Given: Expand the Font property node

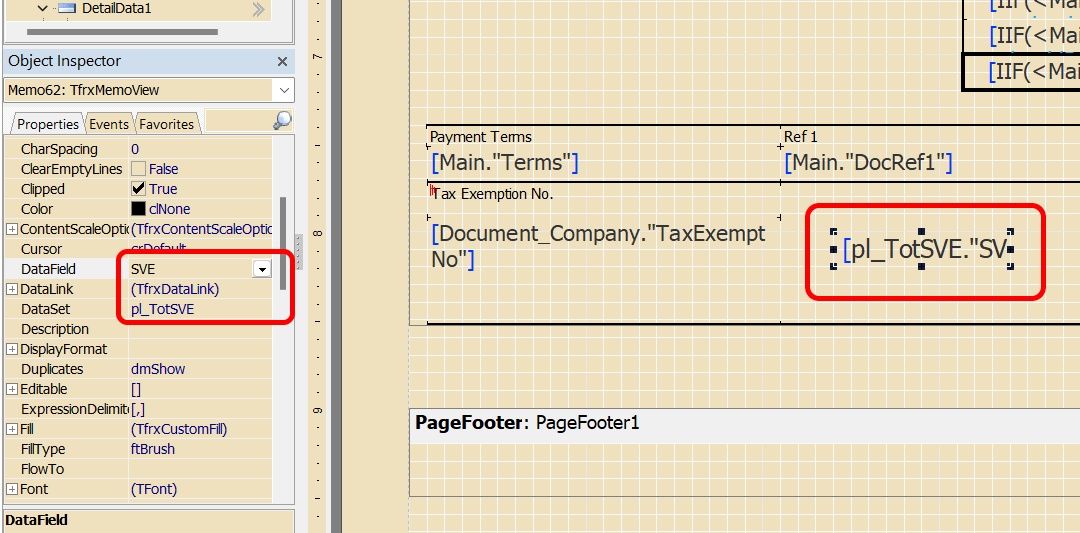Looking at the screenshot, I should tap(12, 489).
